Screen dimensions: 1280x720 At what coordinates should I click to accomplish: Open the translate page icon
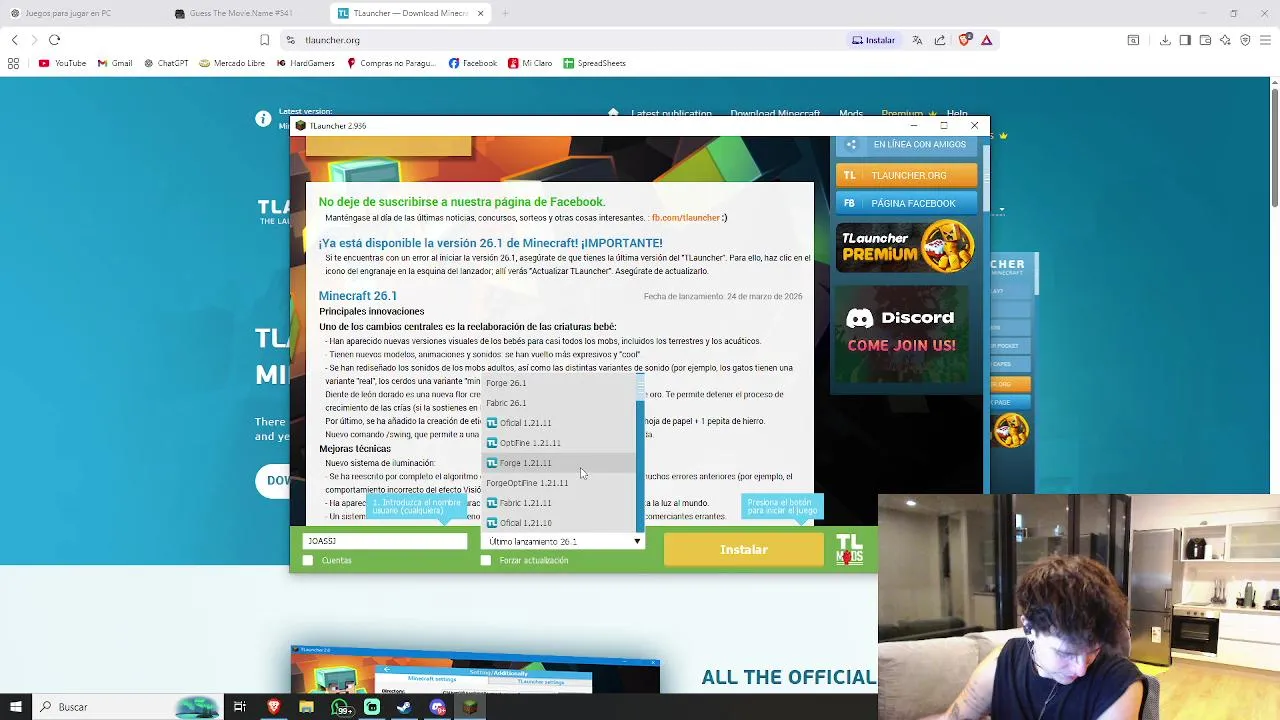click(917, 40)
